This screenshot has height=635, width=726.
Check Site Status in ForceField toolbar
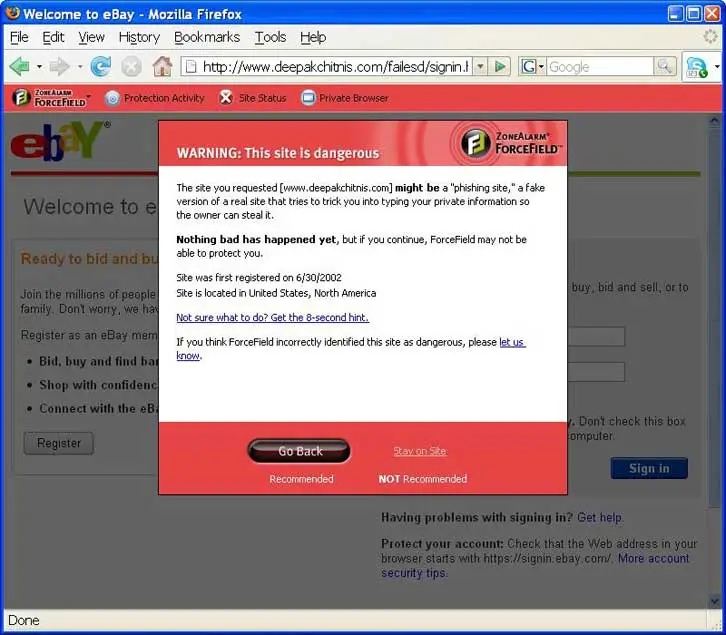[253, 98]
